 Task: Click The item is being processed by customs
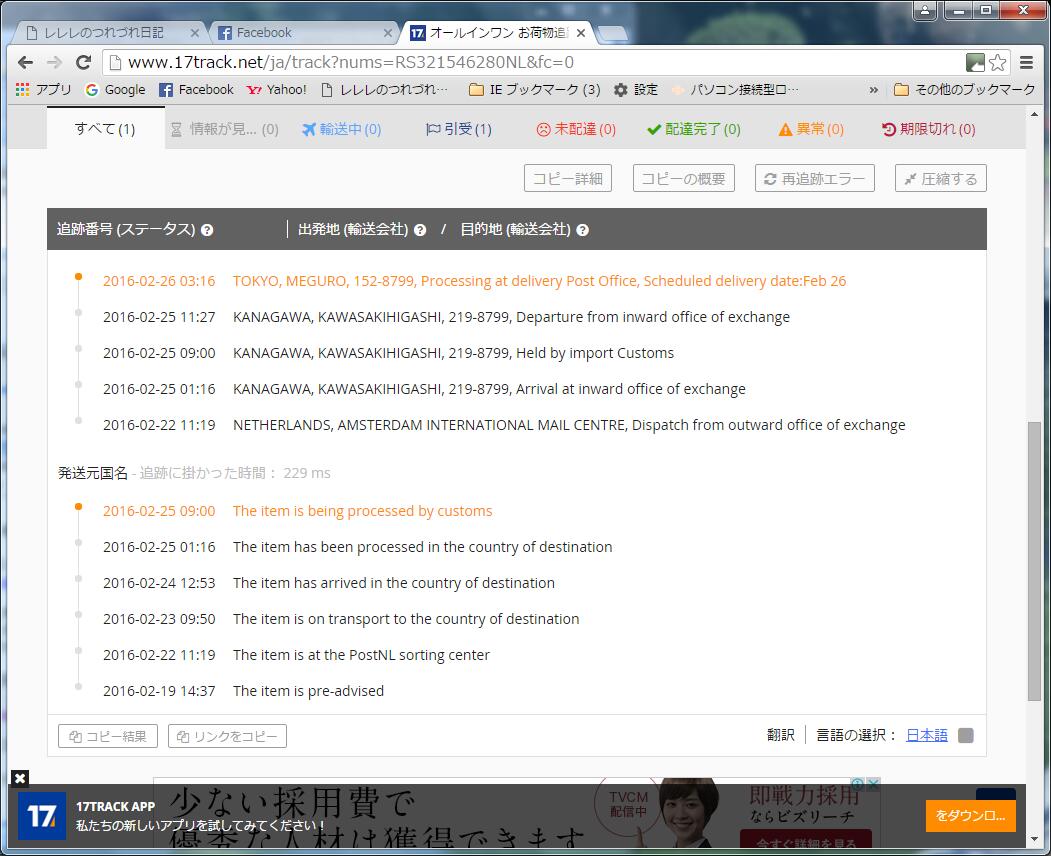[363, 511]
